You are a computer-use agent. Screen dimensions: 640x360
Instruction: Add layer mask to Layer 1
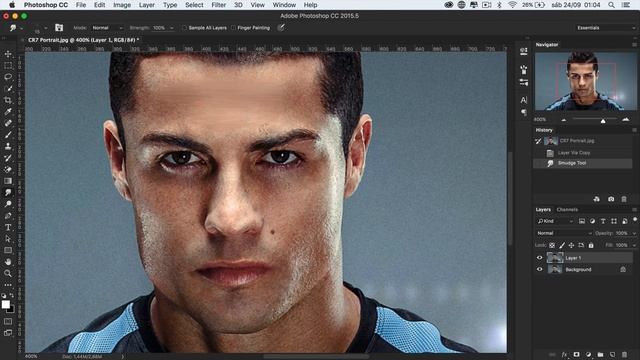tap(576, 354)
